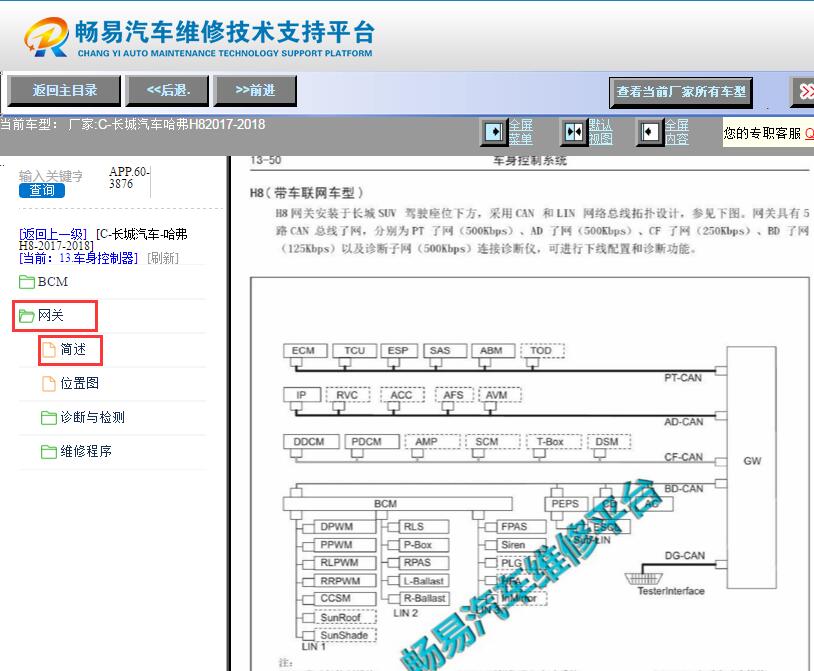
Task: Click the ESP node in diagram
Action: 399,351
